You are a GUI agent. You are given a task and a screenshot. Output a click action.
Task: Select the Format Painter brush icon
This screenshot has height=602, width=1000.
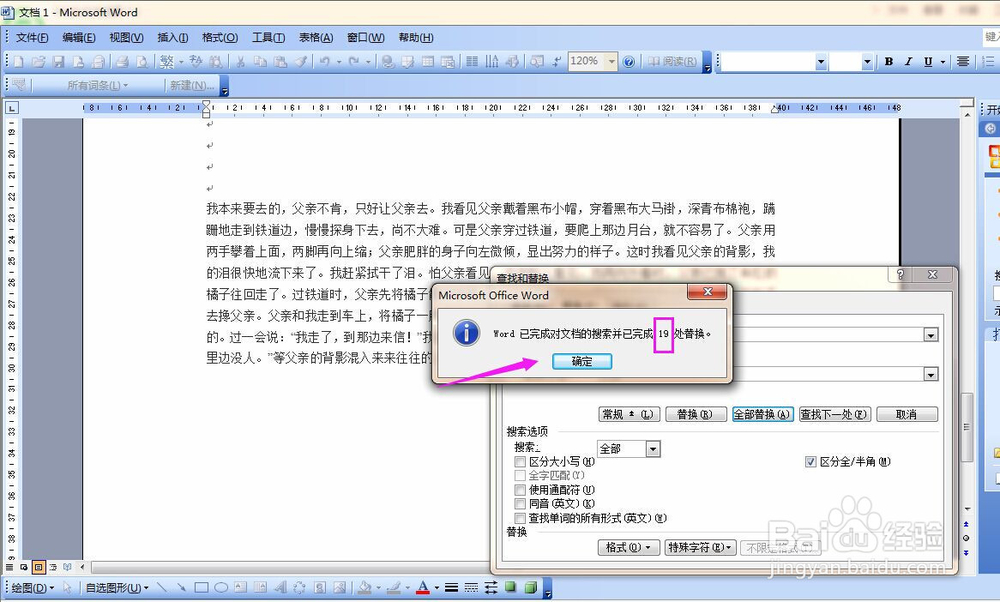click(300, 62)
